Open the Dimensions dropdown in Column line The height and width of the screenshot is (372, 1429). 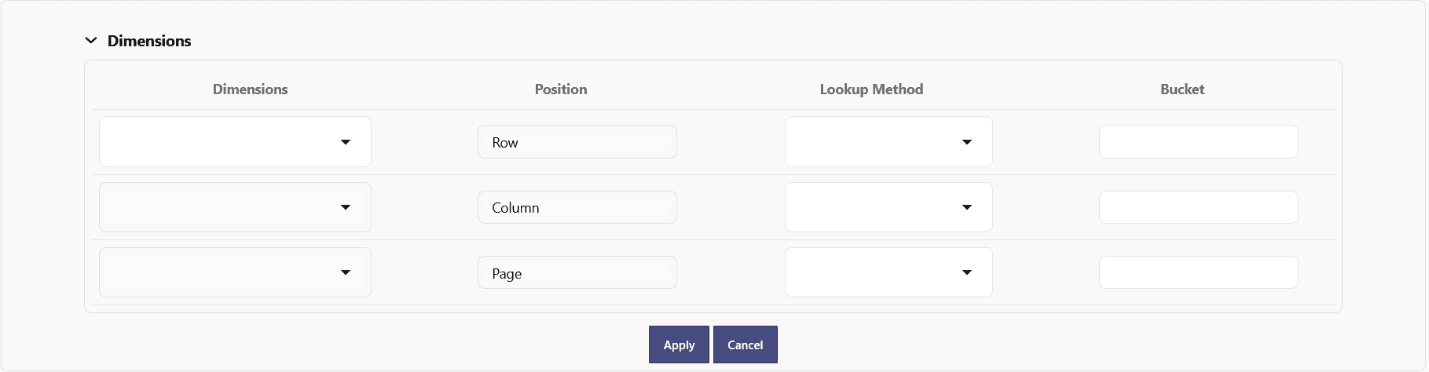(235, 207)
